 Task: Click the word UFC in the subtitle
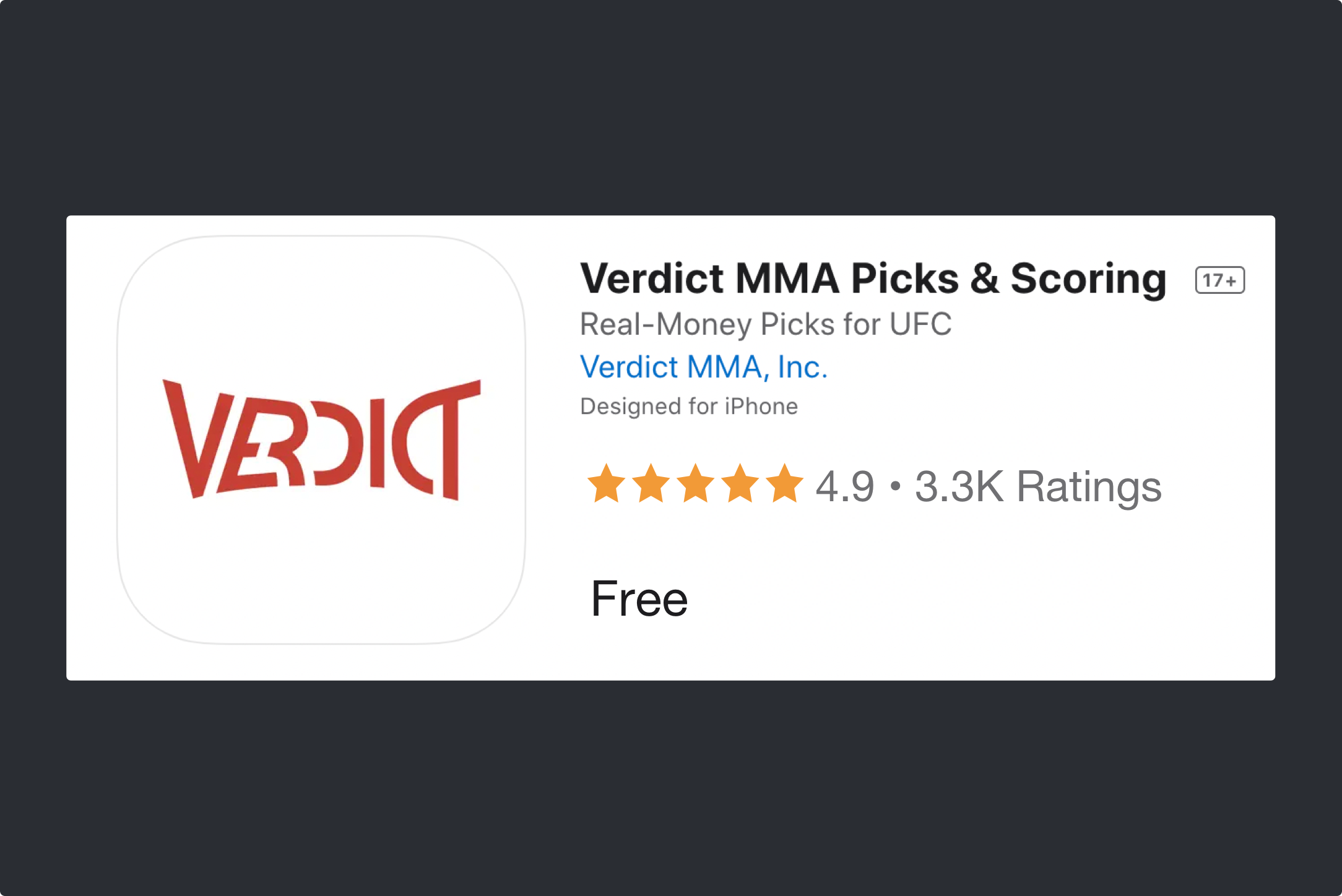(x=920, y=324)
